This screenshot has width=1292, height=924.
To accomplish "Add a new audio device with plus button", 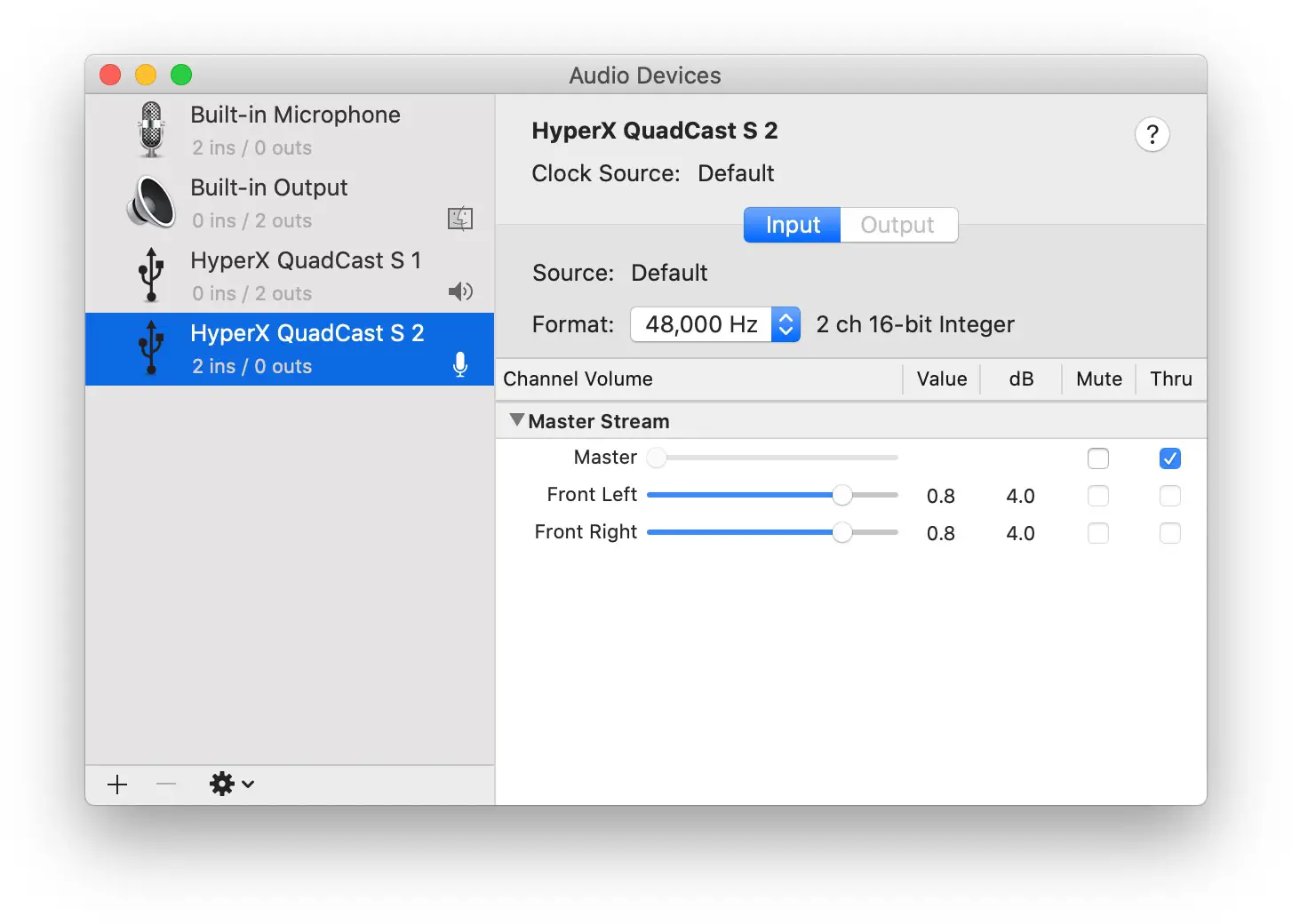I will 117,785.
